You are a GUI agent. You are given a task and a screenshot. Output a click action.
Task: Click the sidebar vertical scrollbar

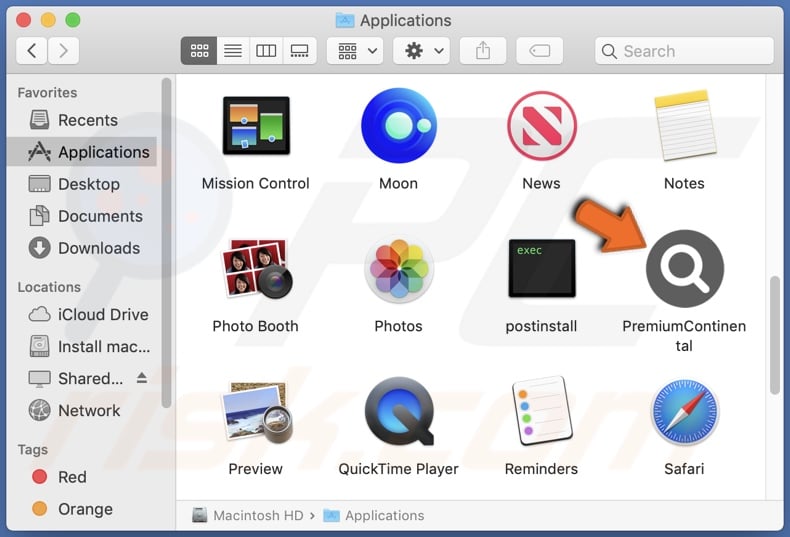[x=166, y=242]
